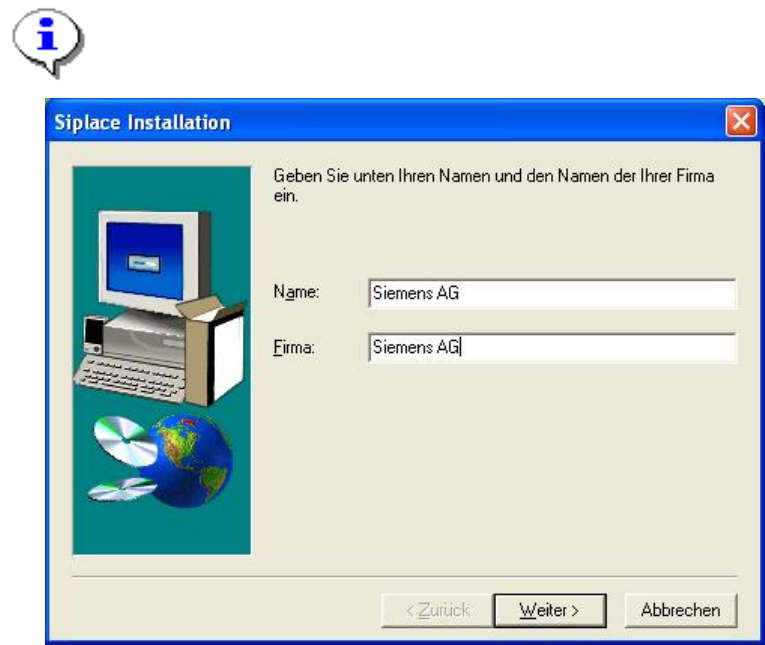Focus the Firma input field

coord(552,347)
